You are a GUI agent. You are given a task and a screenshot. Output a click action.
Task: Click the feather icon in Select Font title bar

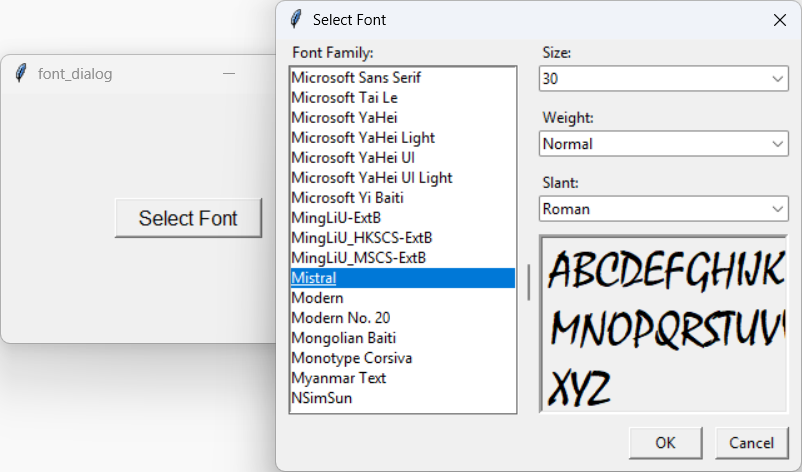pyautogui.click(x=296, y=19)
